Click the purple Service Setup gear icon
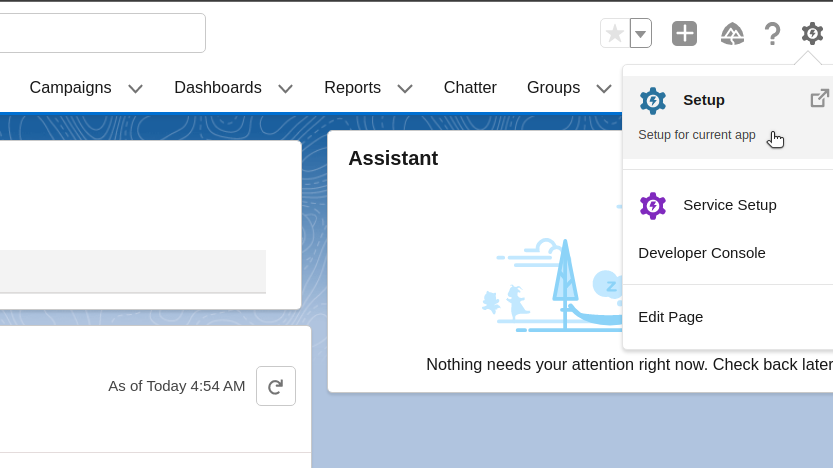 click(x=653, y=206)
